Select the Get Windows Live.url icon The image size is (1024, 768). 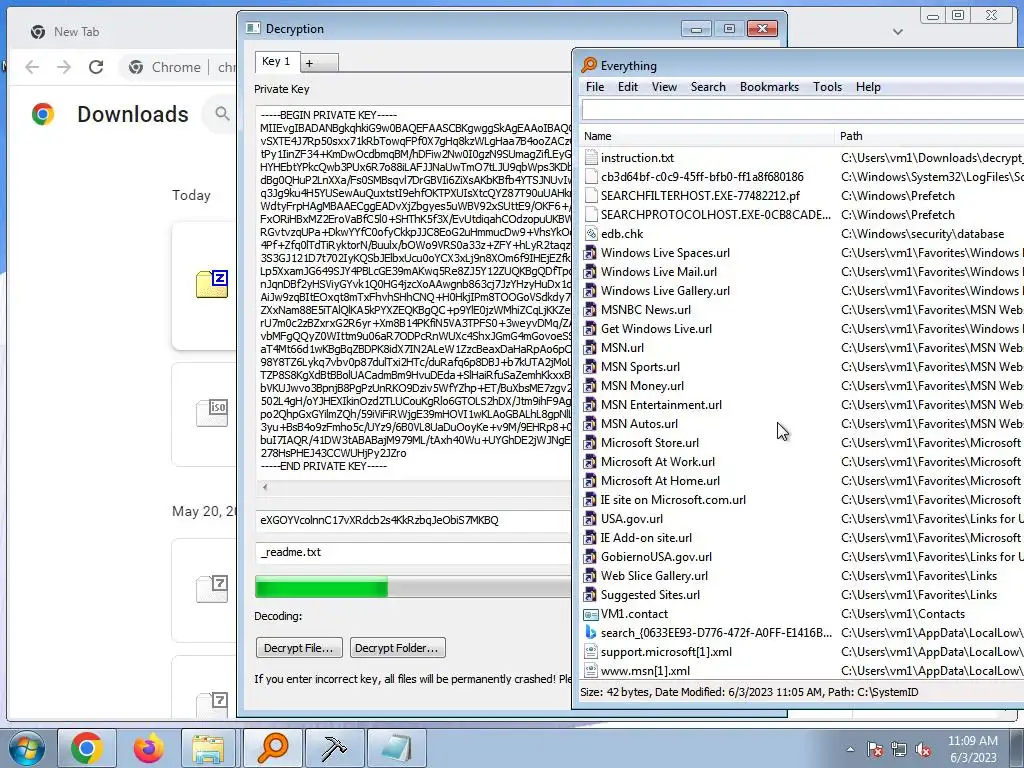tap(590, 328)
